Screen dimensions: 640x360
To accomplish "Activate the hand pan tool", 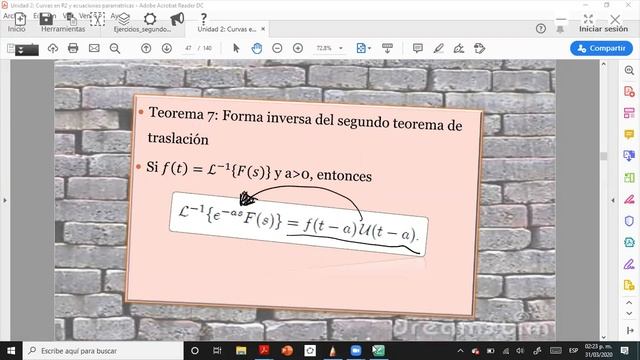I will [257, 48].
